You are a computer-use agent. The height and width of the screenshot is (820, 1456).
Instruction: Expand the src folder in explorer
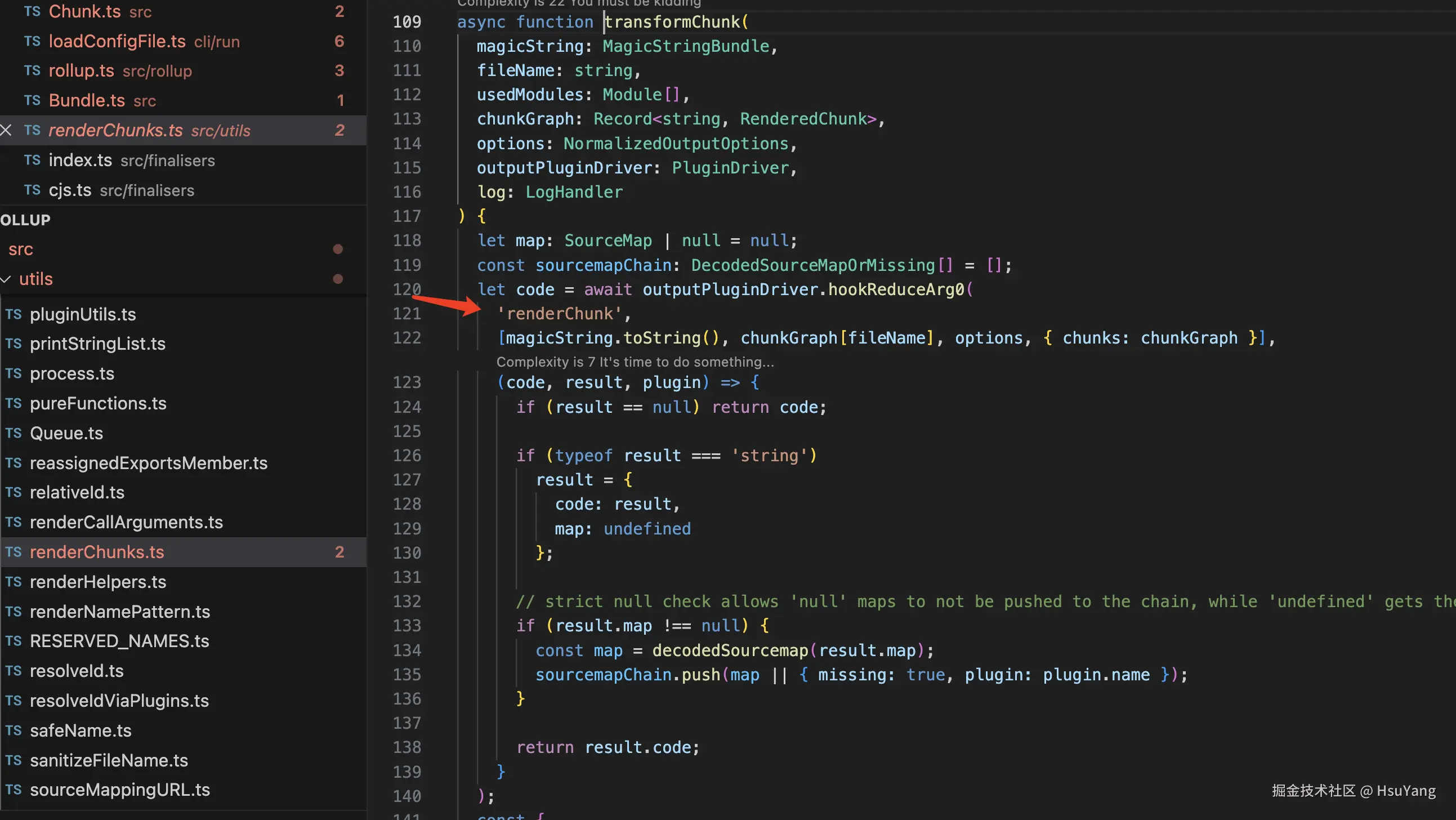click(21, 249)
